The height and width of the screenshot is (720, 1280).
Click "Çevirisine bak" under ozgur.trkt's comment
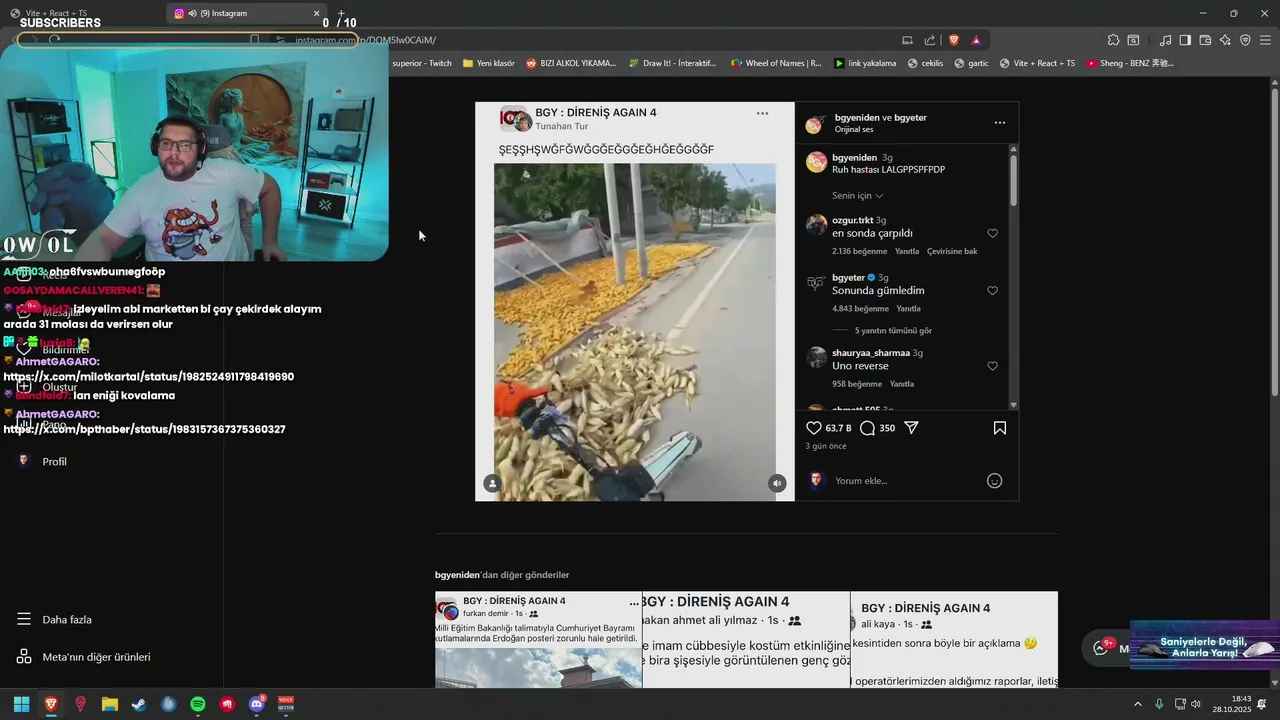point(952,252)
